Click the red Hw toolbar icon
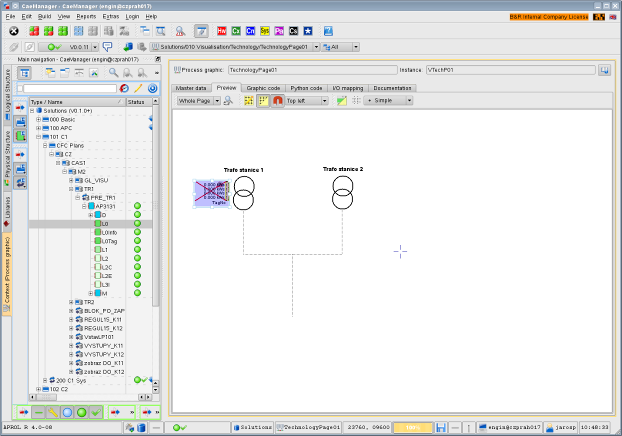The image size is (622, 436). [222, 31]
